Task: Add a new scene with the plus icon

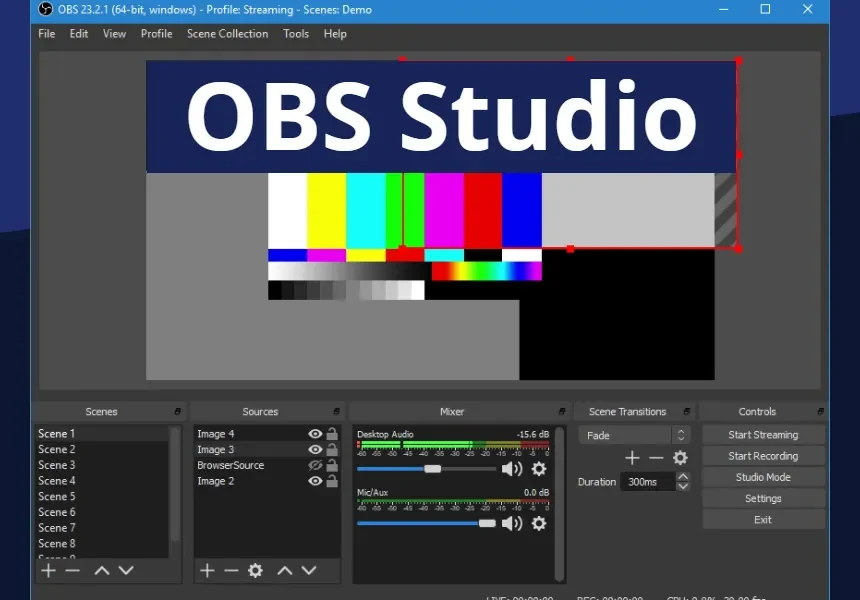Action: pos(47,570)
